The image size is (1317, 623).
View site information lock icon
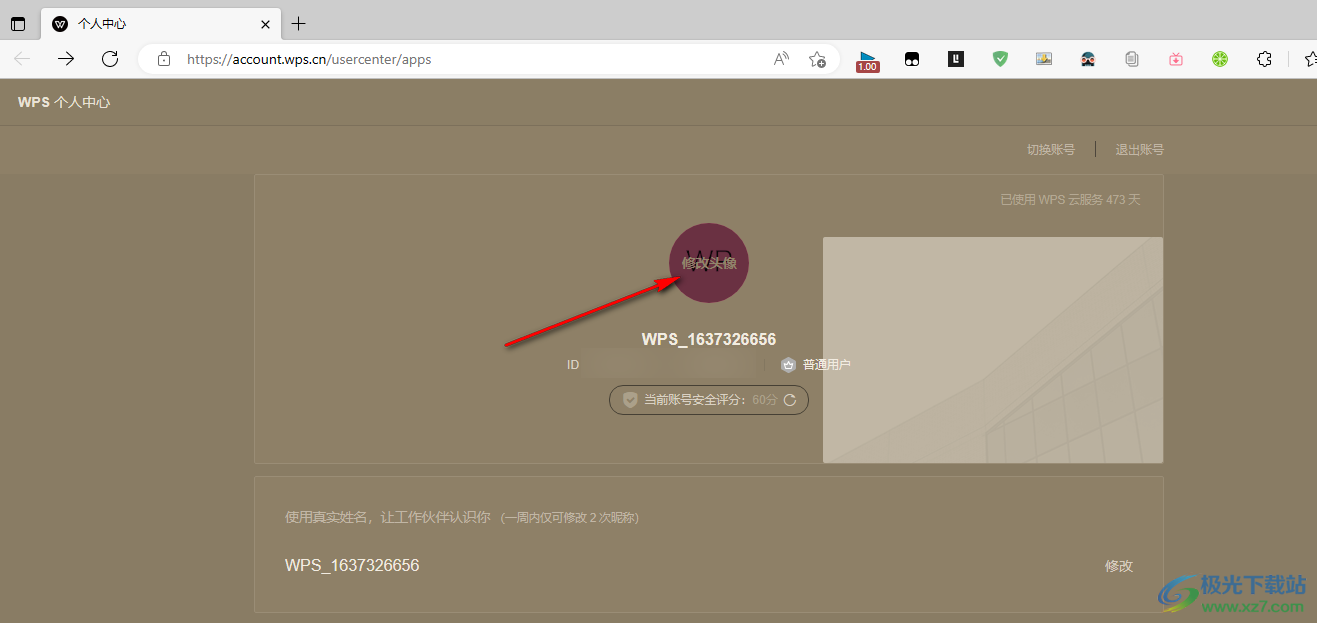tap(164, 59)
